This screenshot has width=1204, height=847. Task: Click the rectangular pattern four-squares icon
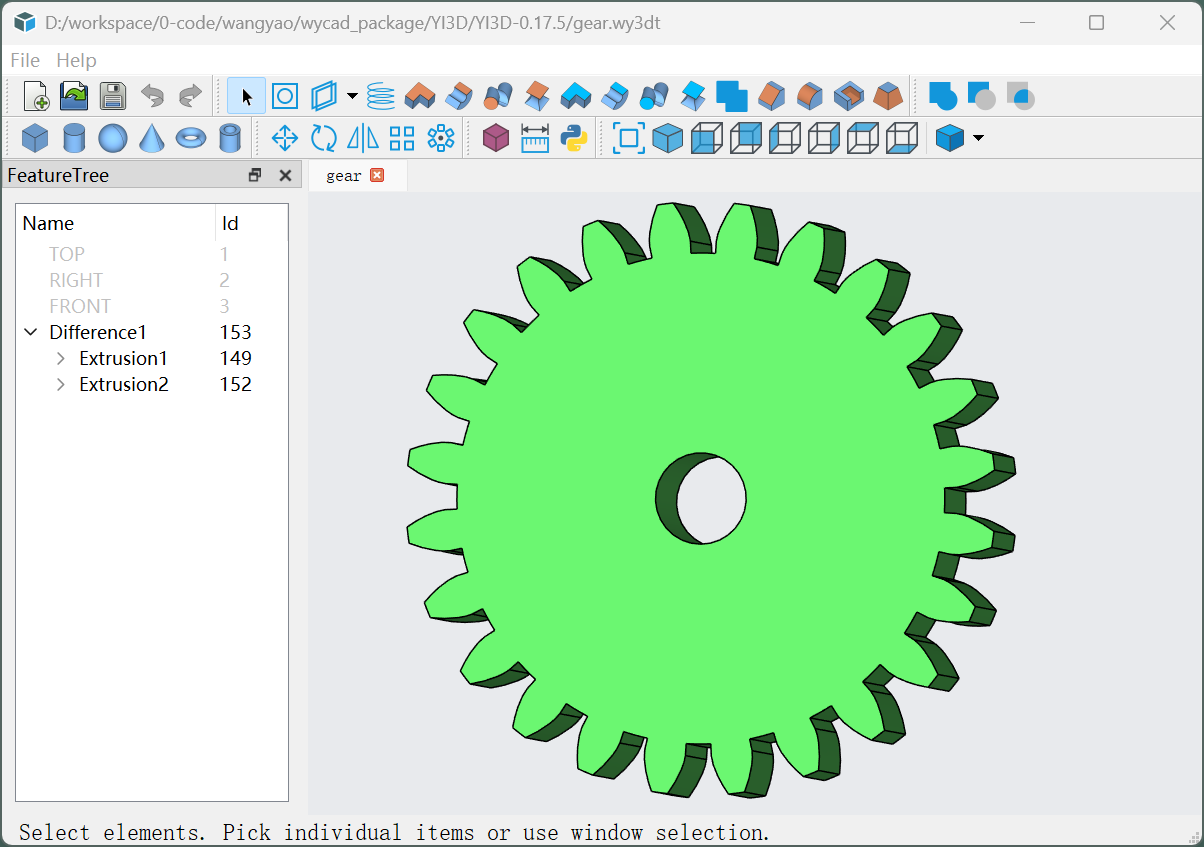[x=402, y=138]
